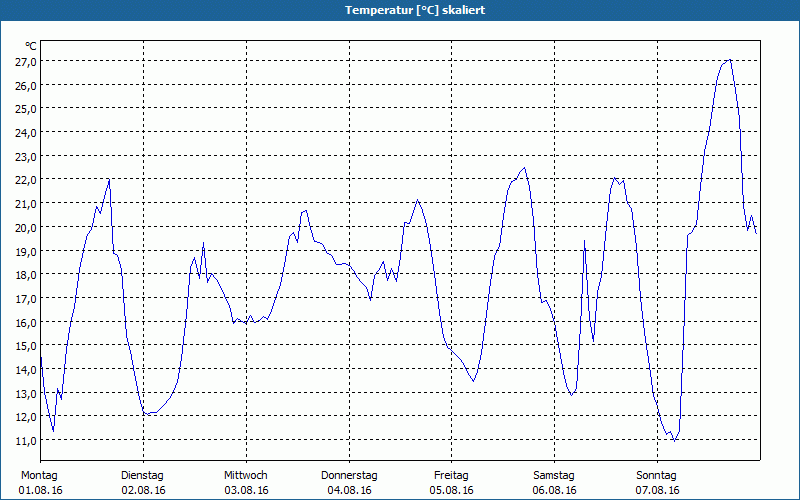The image size is (800, 500).
Task: Click the 23,0 y-axis label
Action: (x=26, y=157)
